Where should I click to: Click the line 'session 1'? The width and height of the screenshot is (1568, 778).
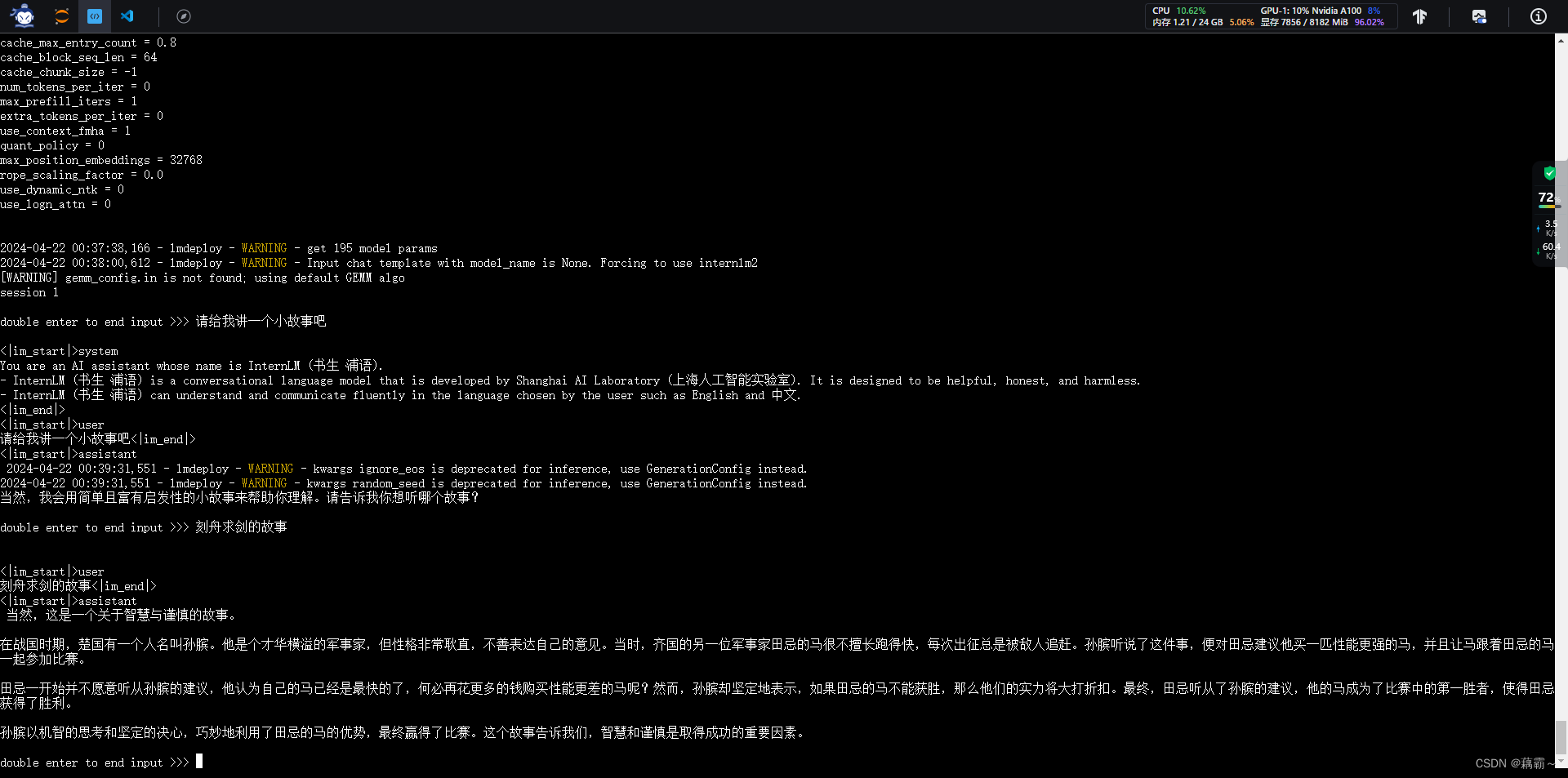29,292
